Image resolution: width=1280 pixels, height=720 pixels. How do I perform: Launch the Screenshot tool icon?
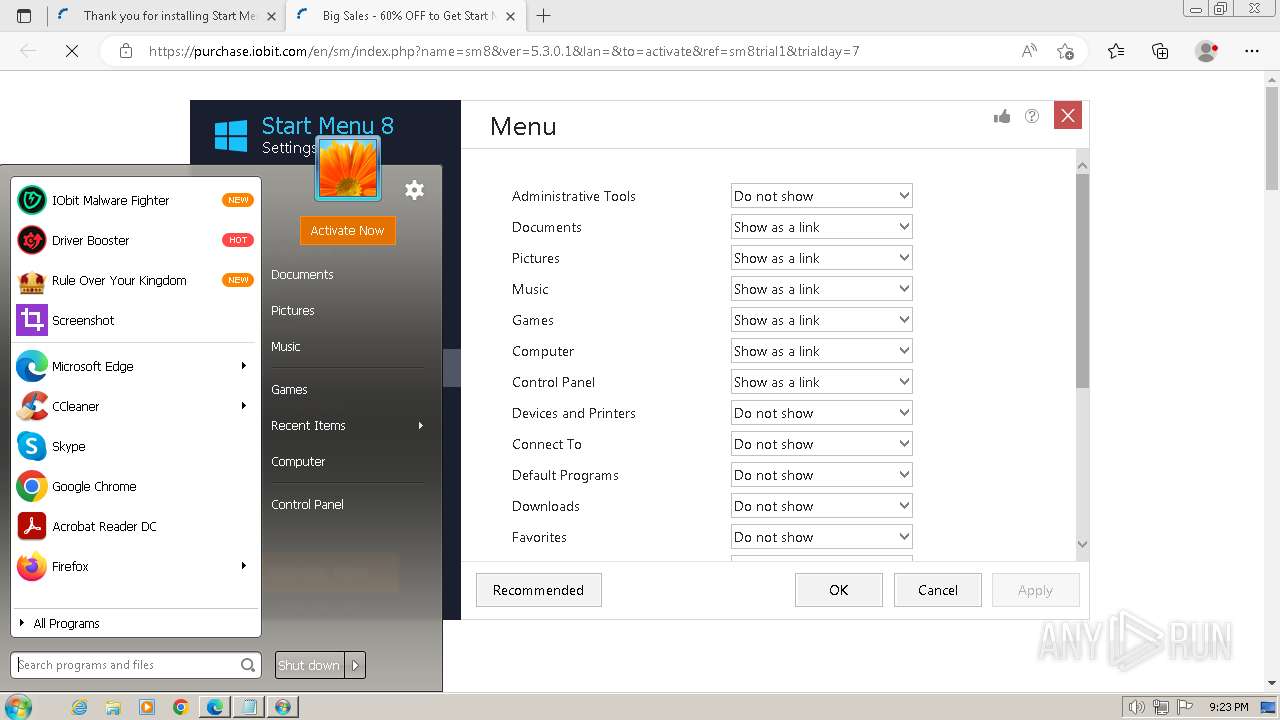click(32, 320)
